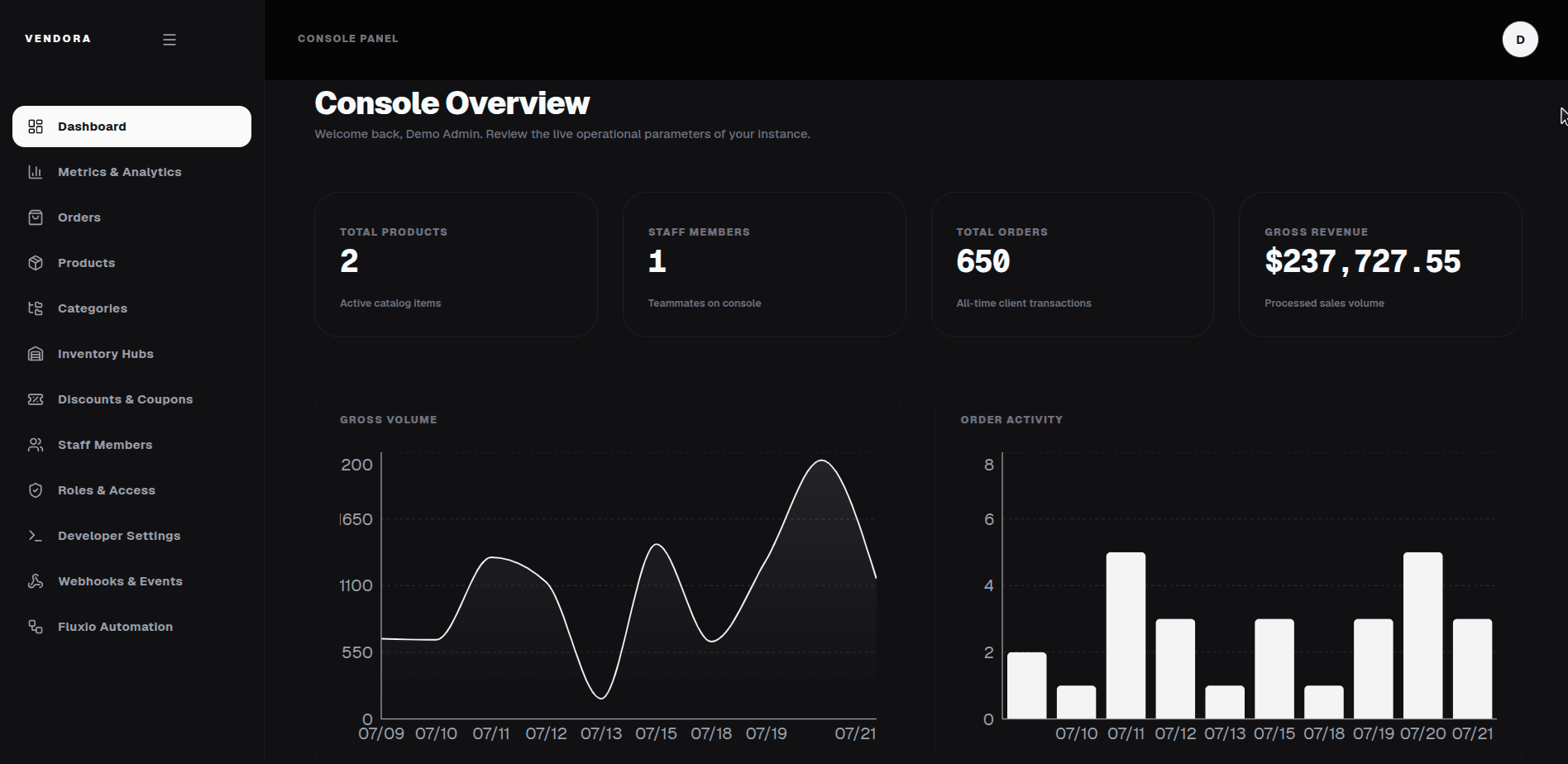This screenshot has height=764, width=1568.
Task: Click the CONSOLE PANEL header label
Action: pos(348,39)
